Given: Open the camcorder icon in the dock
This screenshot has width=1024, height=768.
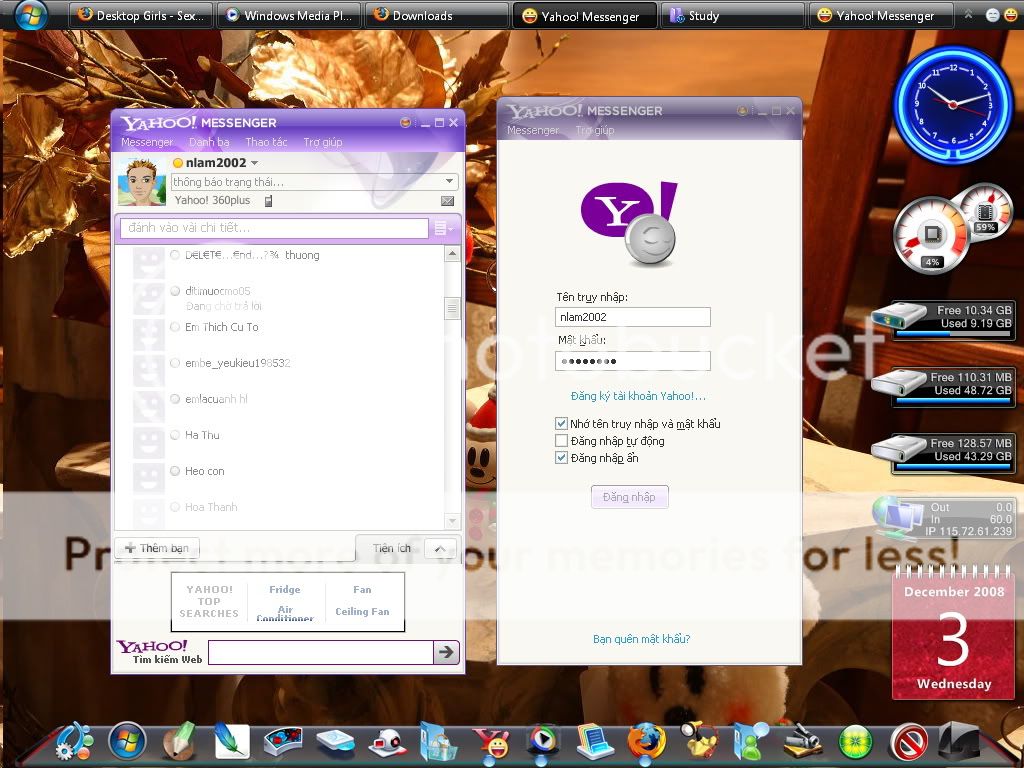Looking at the screenshot, I should click(x=803, y=743).
